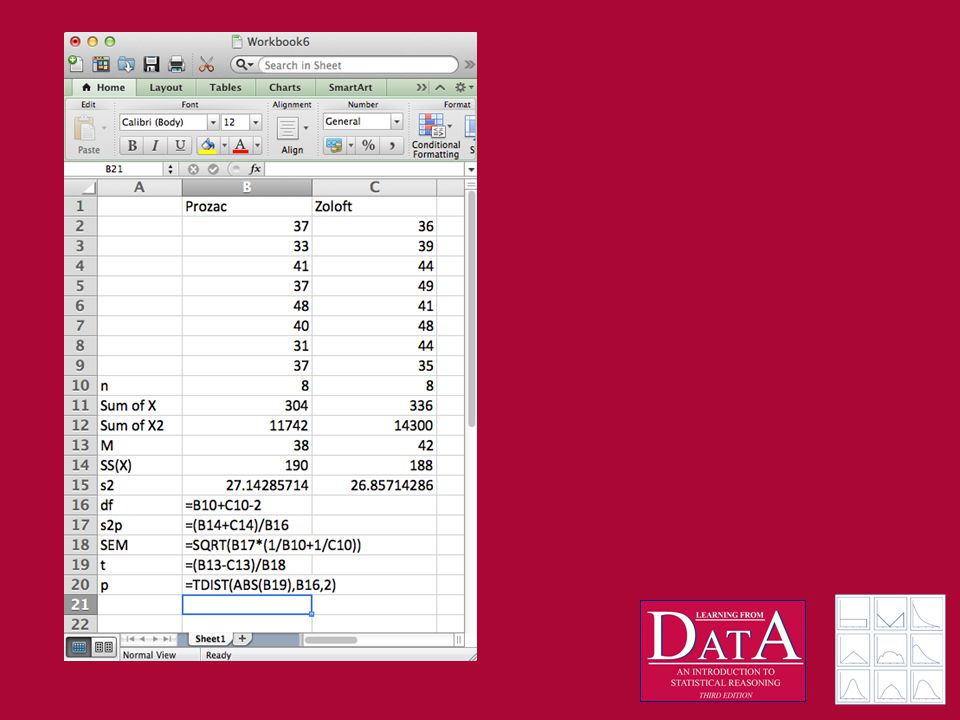Open a workbook via folder icon
The width and height of the screenshot is (960, 720).
coord(127,64)
